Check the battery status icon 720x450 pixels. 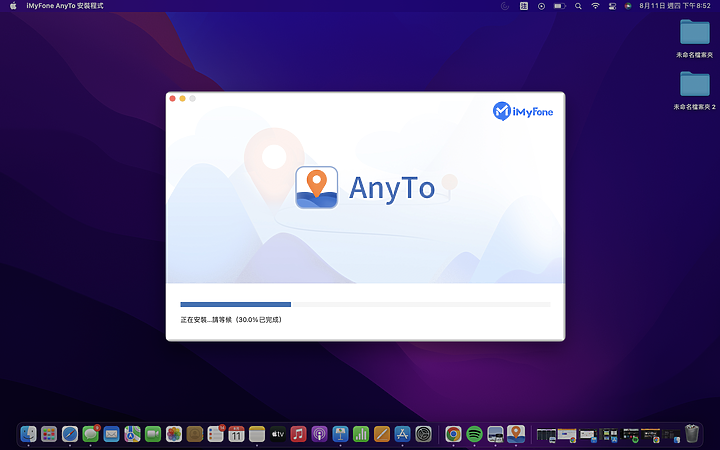[559, 6]
